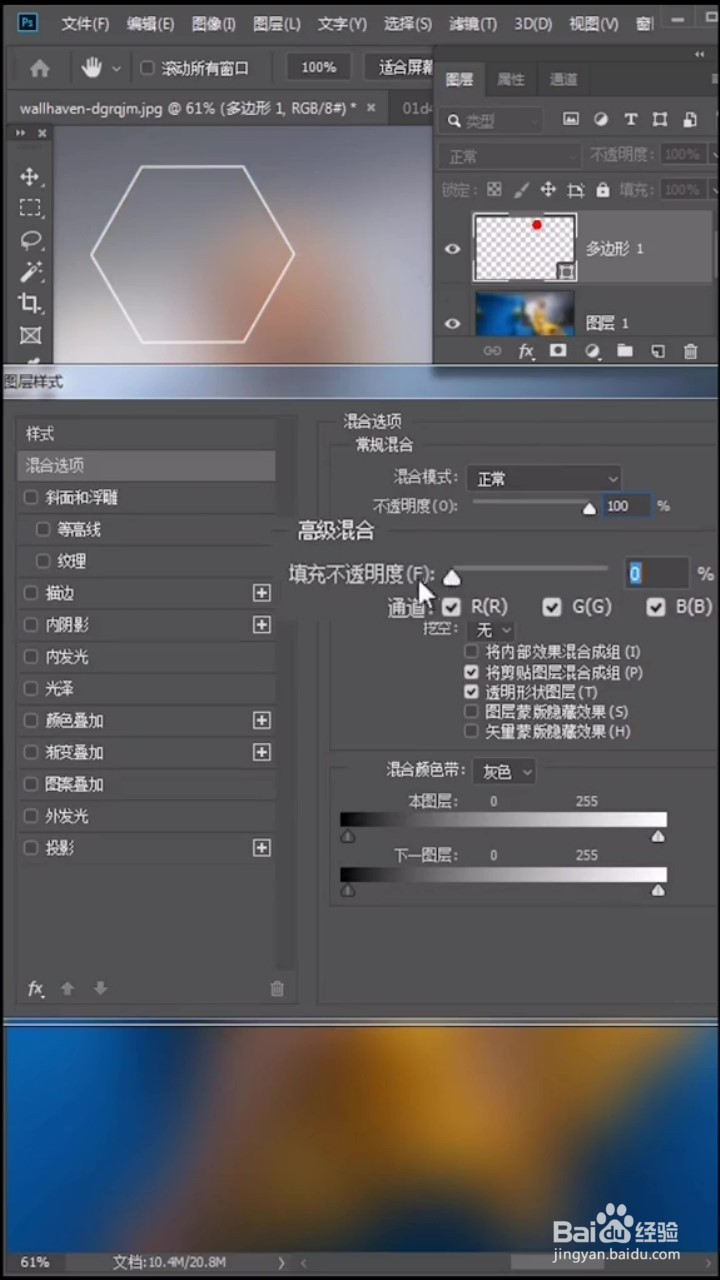Click fx icon at bottom of styles list

pos(36,988)
